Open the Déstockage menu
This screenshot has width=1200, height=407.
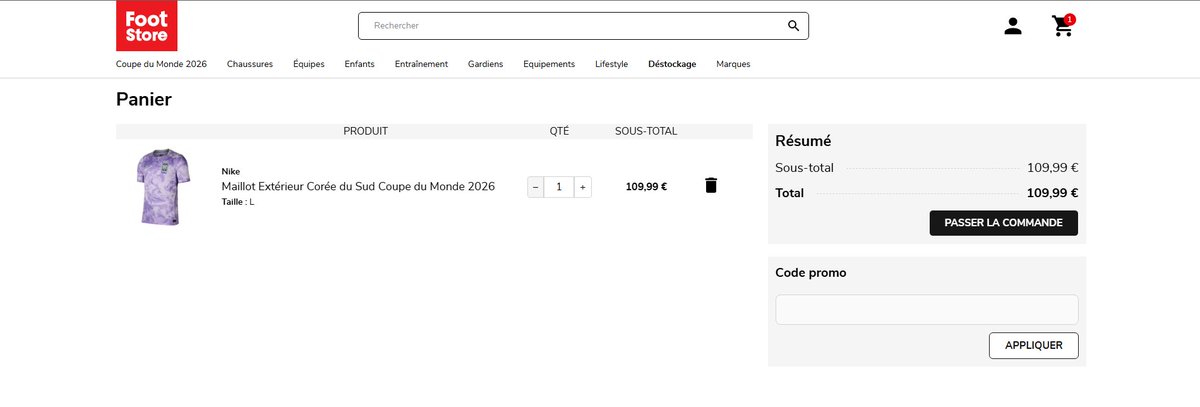(x=672, y=64)
